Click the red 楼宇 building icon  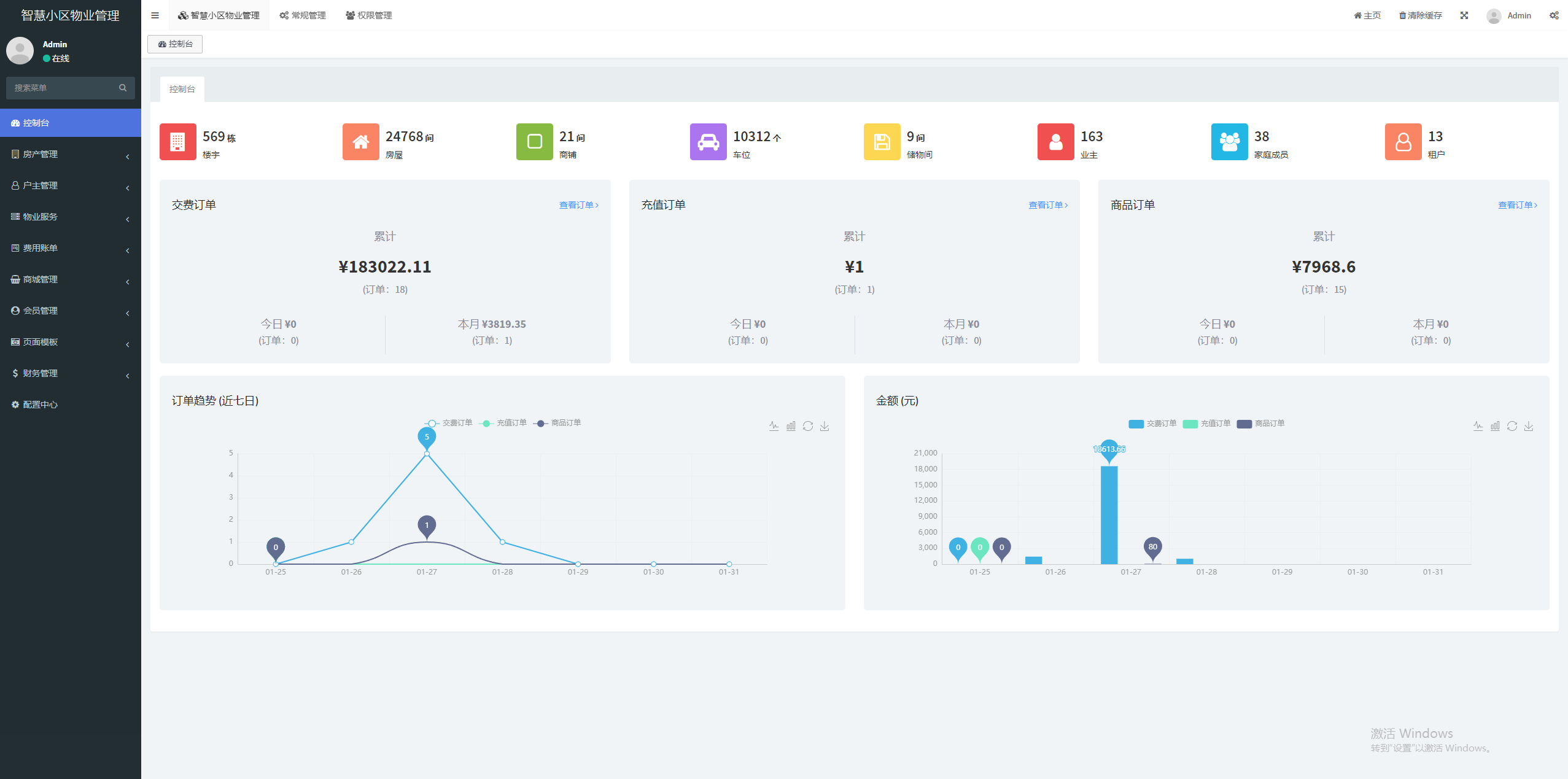177,142
